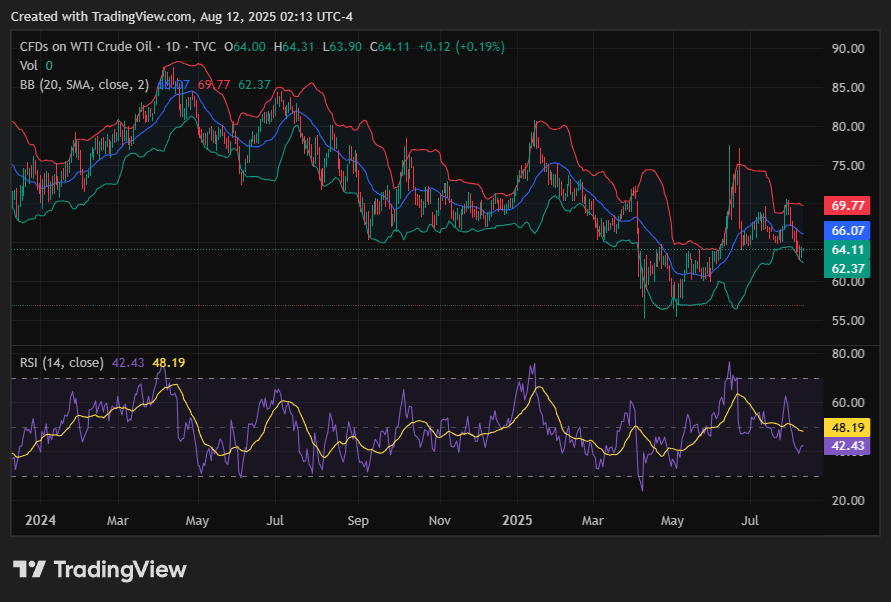Click the 85.00 price axis label
Image resolution: width=891 pixels, height=602 pixels.
pyautogui.click(x=848, y=88)
